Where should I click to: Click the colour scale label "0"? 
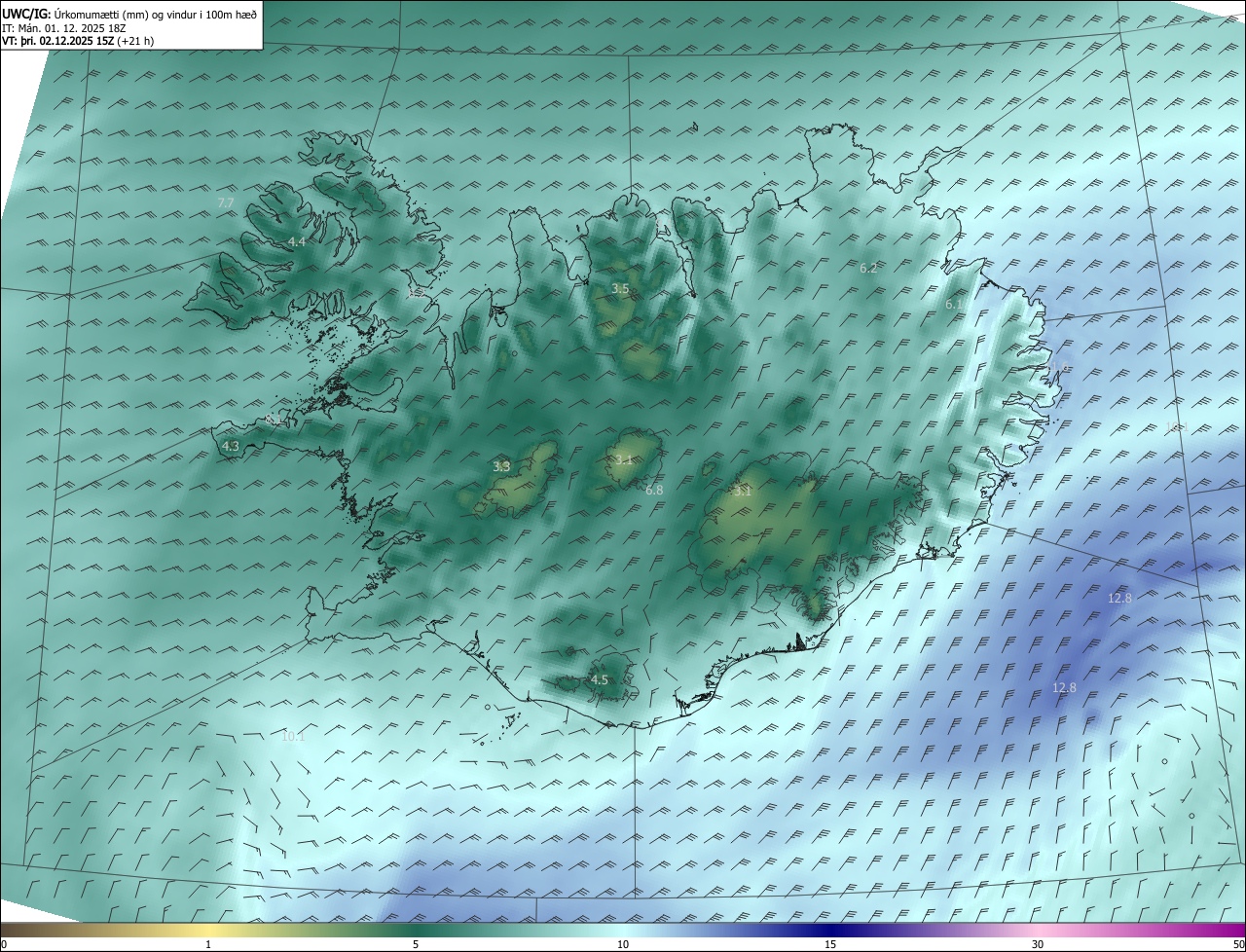[4, 944]
